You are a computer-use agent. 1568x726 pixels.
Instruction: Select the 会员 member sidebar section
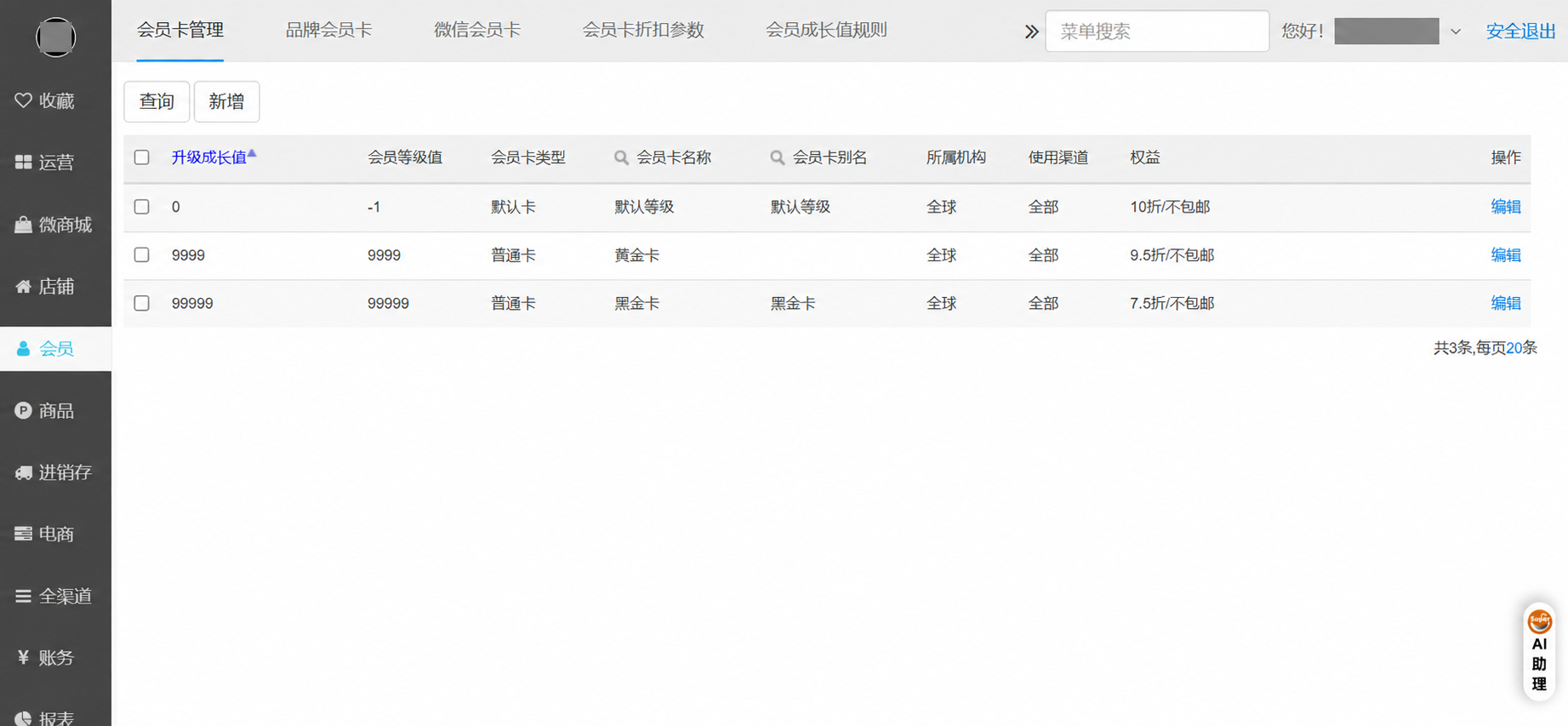(x=55, y=349)
